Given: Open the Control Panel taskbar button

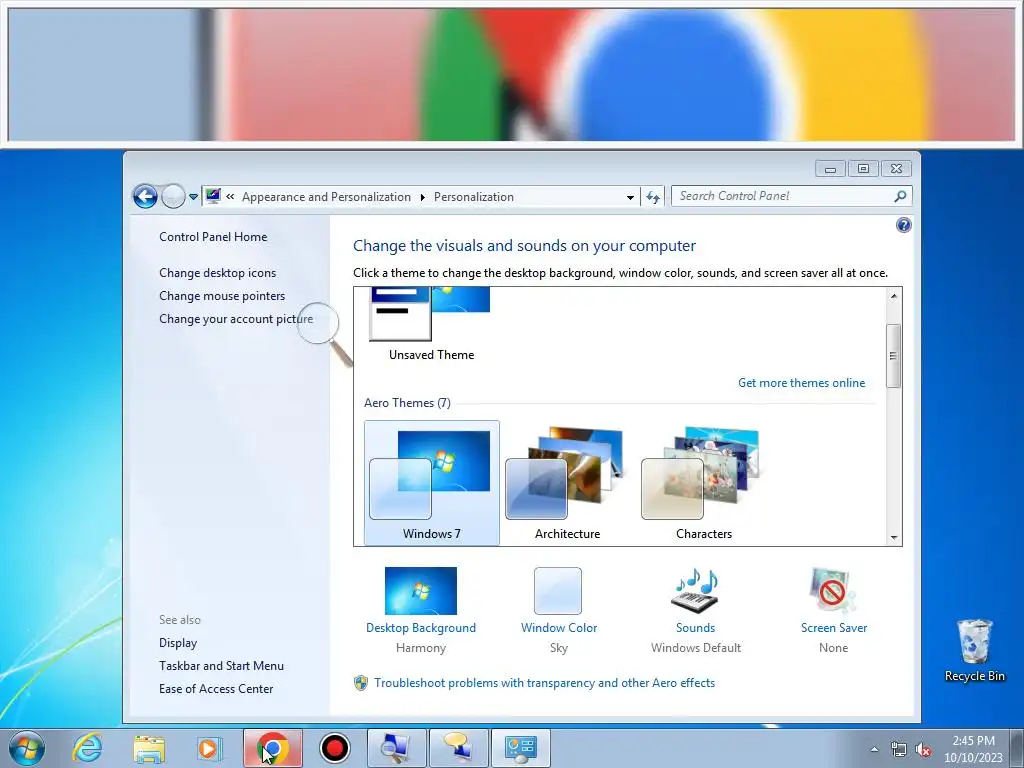Looking at the screenshot, I should point(520,748).
